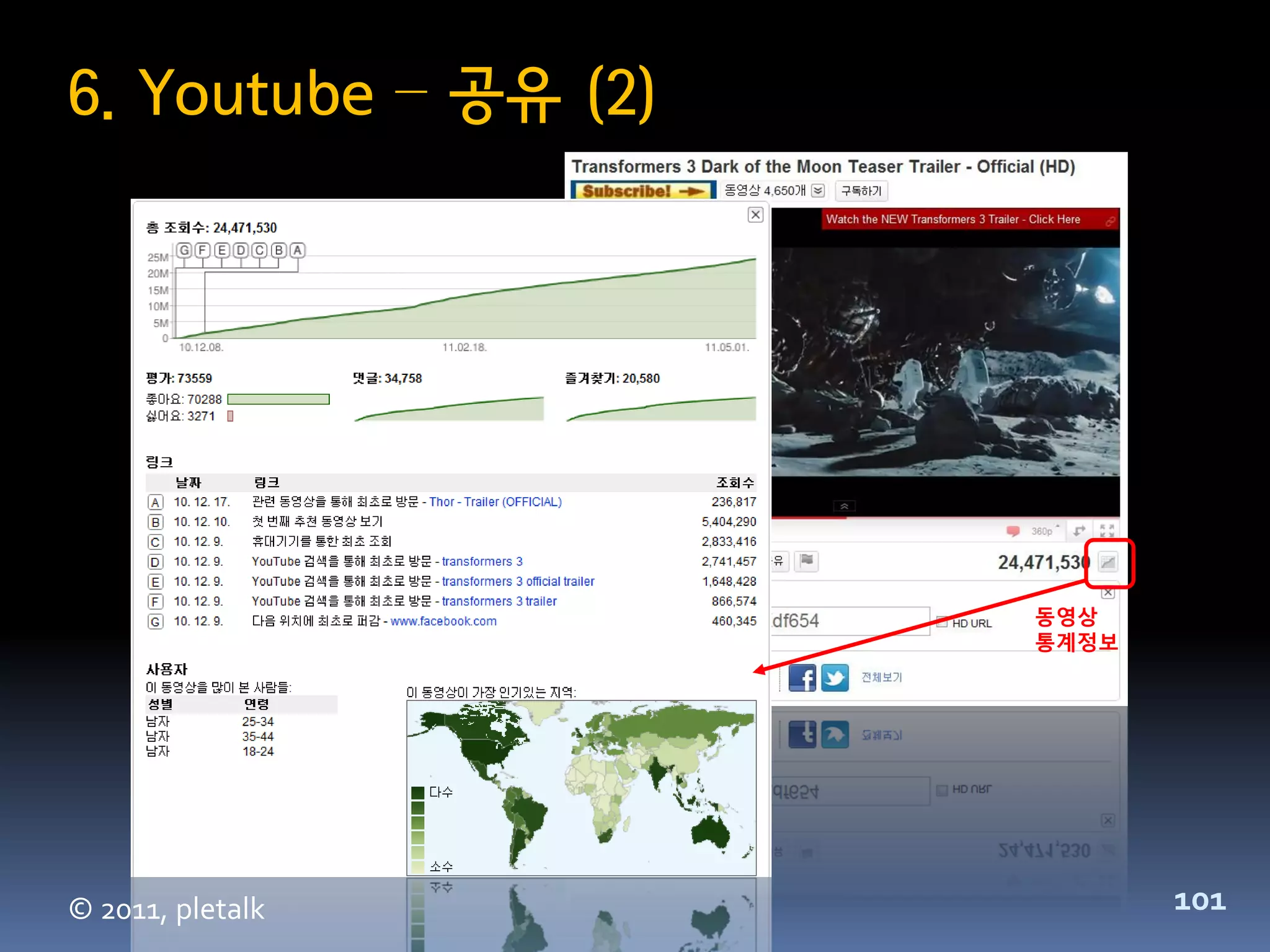This screenshot has height=952, width=1270.
Task: Close the statistics popup panel
Action: [755, 215]
